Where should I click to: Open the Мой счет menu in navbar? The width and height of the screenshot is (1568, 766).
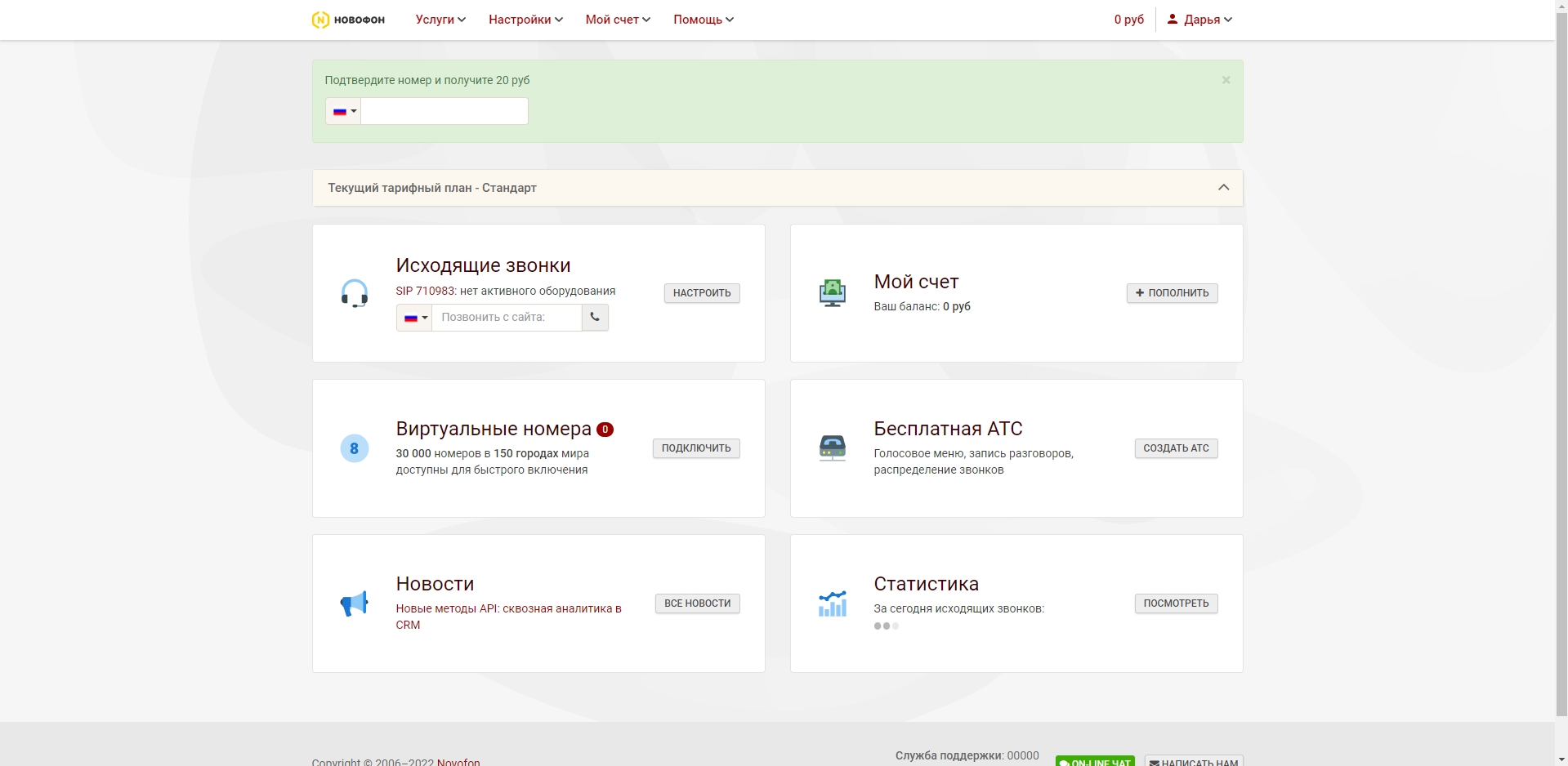618,20
